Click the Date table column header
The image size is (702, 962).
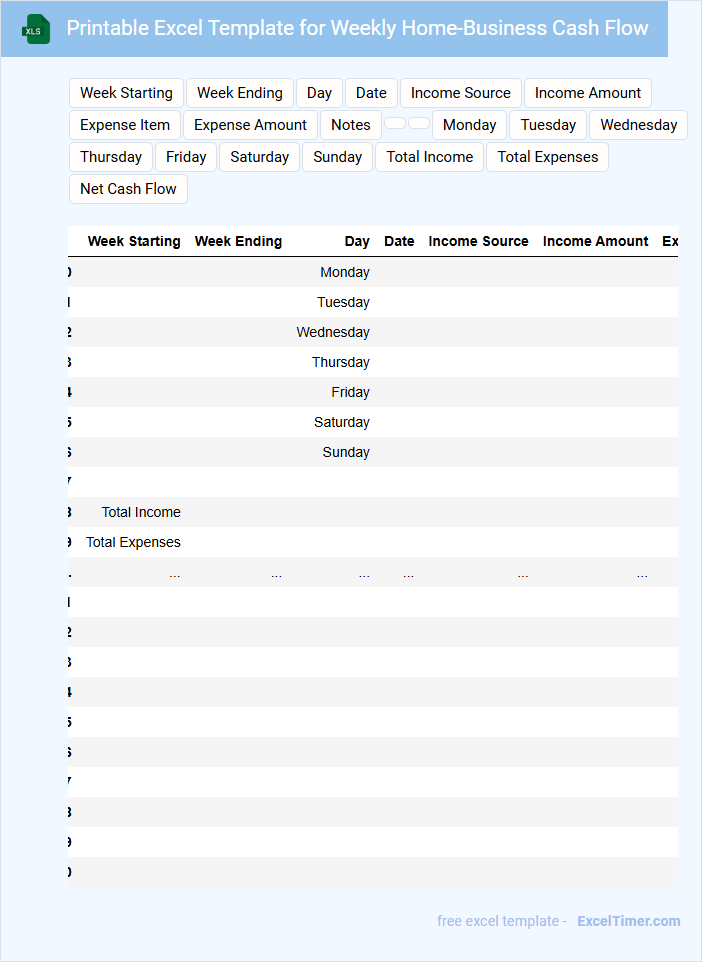(399, 241)
